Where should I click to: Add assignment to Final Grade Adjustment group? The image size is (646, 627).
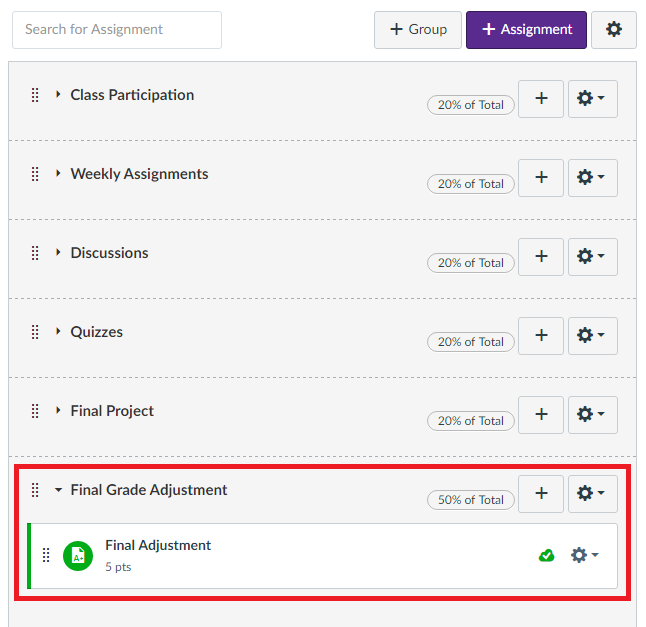pos(541,494)
